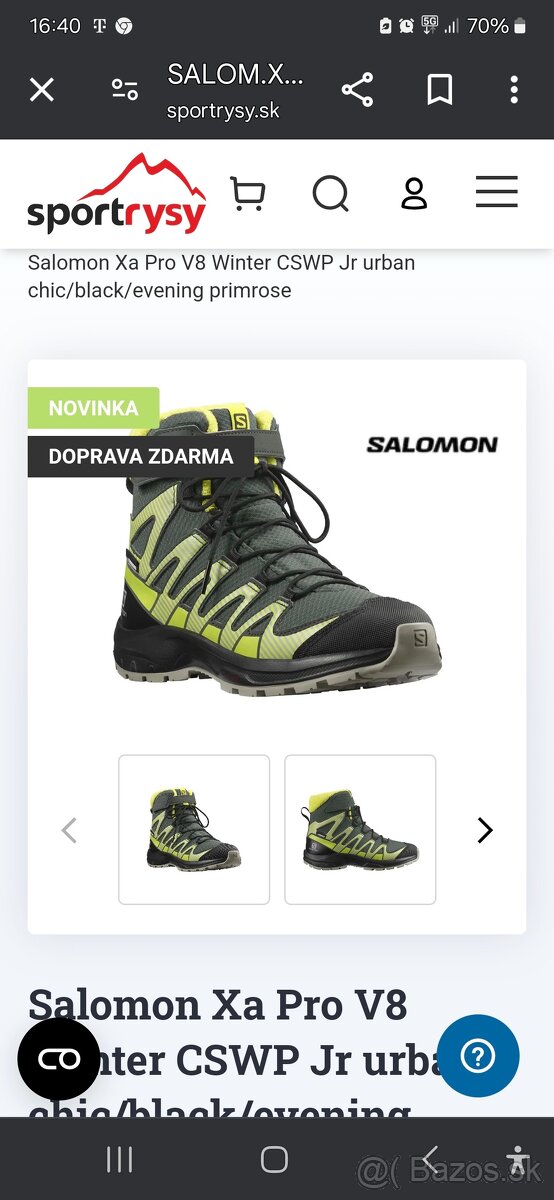
Task: Open the three-dot browser menu
Action: click(x=514, y=90)
